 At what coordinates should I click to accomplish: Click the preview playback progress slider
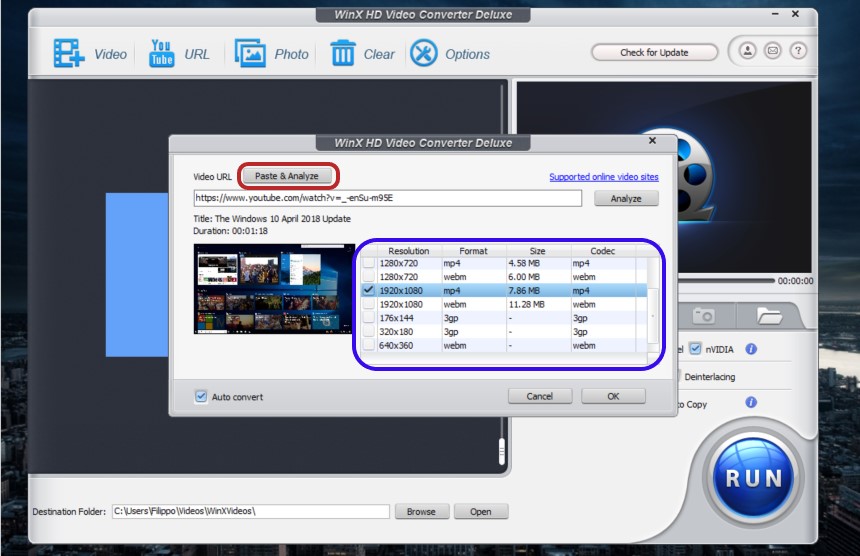click(726, 281)
